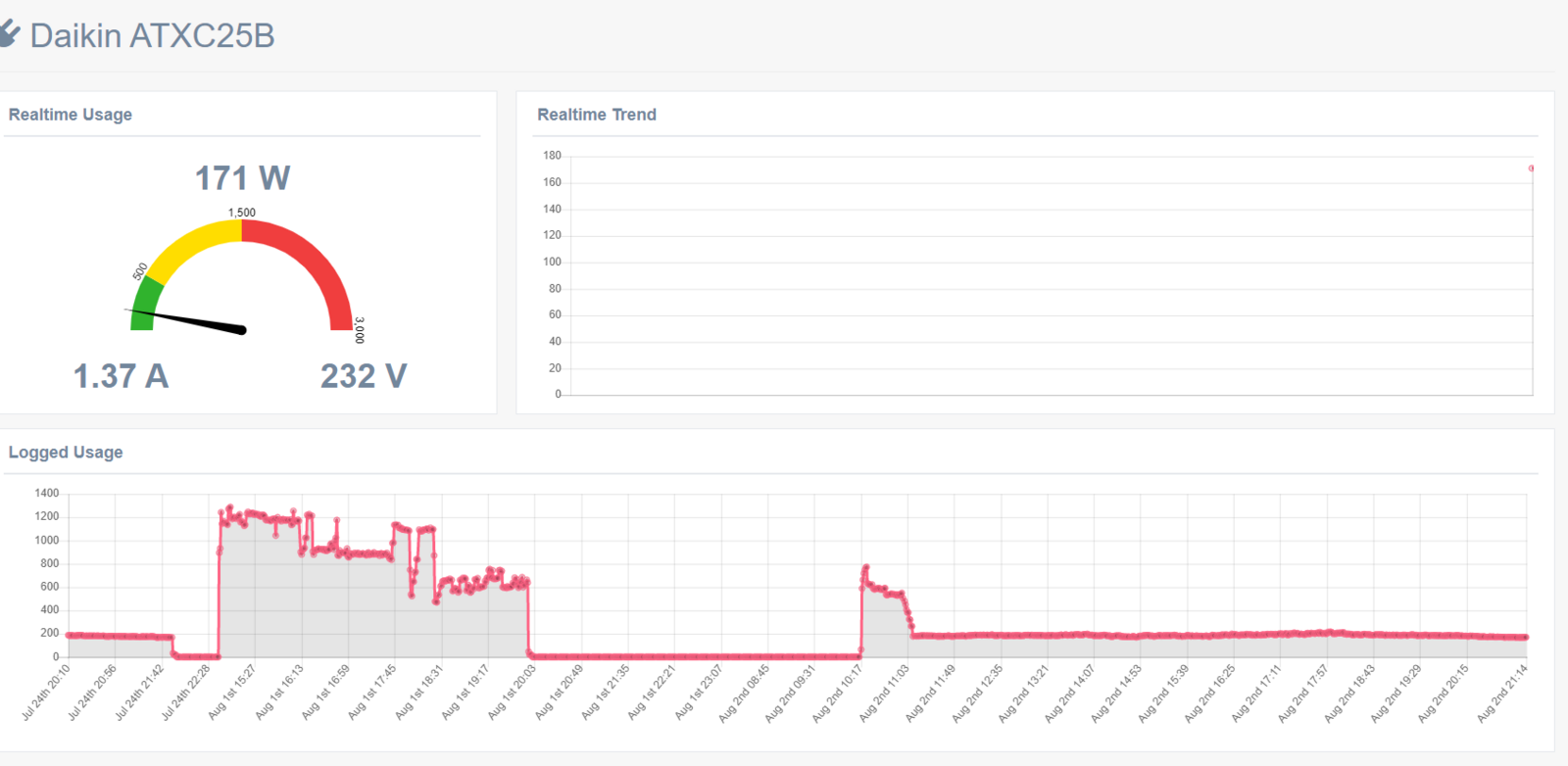Click the 1400 axis label in Logged Usage

click(47, 493)
